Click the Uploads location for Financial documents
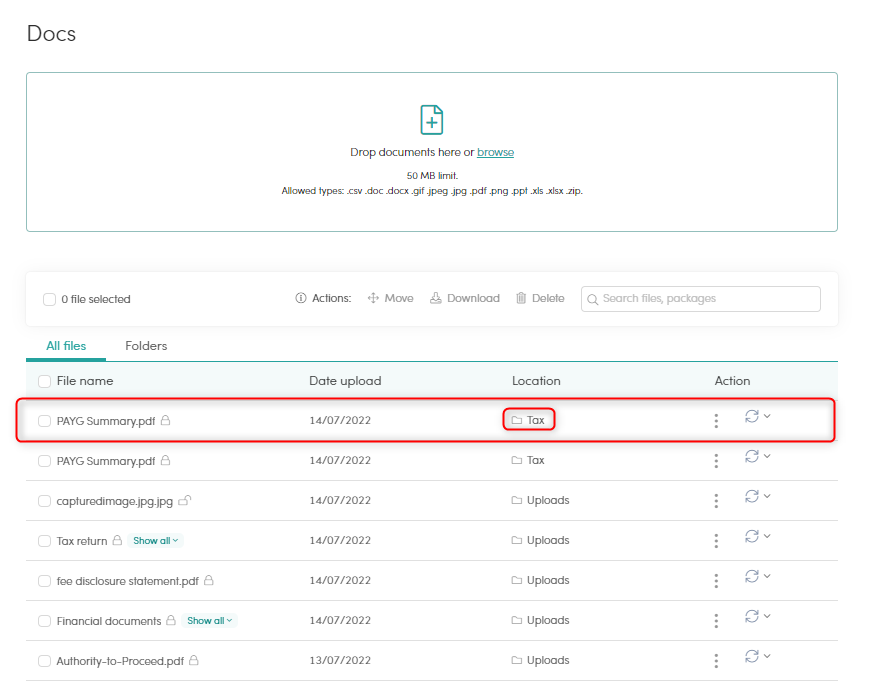This screenshot has height=681, width=870. click(x=540, y=620)
